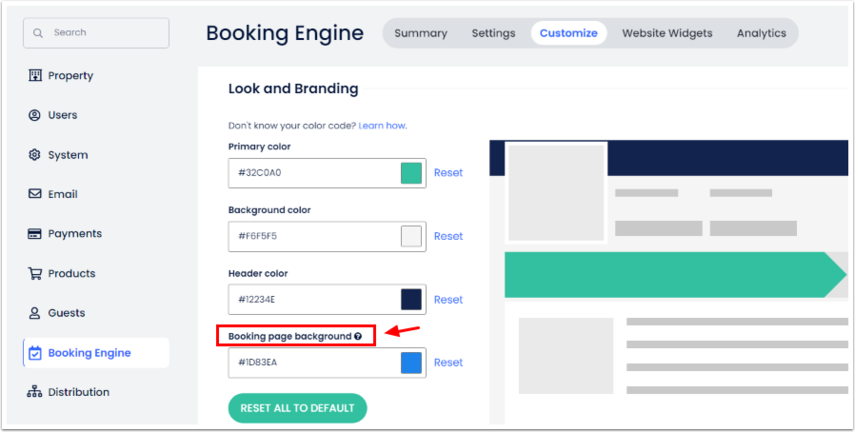Open the blue Booking page background swatch
The image size is (855, 432).
click(x=411, y=362)
